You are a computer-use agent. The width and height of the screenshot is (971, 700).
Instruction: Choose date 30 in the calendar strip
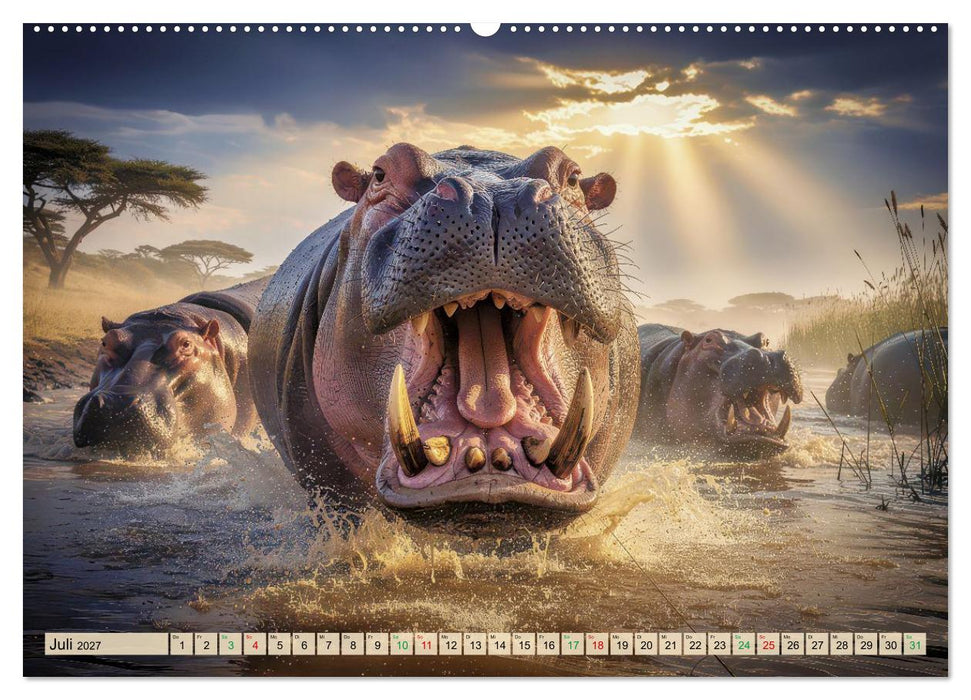click(x=890, y=644)
